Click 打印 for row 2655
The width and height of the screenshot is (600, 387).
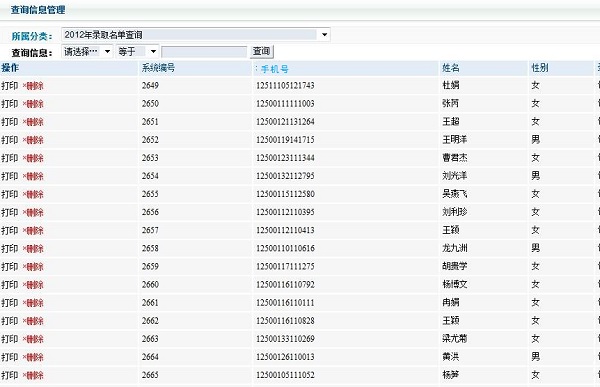click(x=10, y=194)
